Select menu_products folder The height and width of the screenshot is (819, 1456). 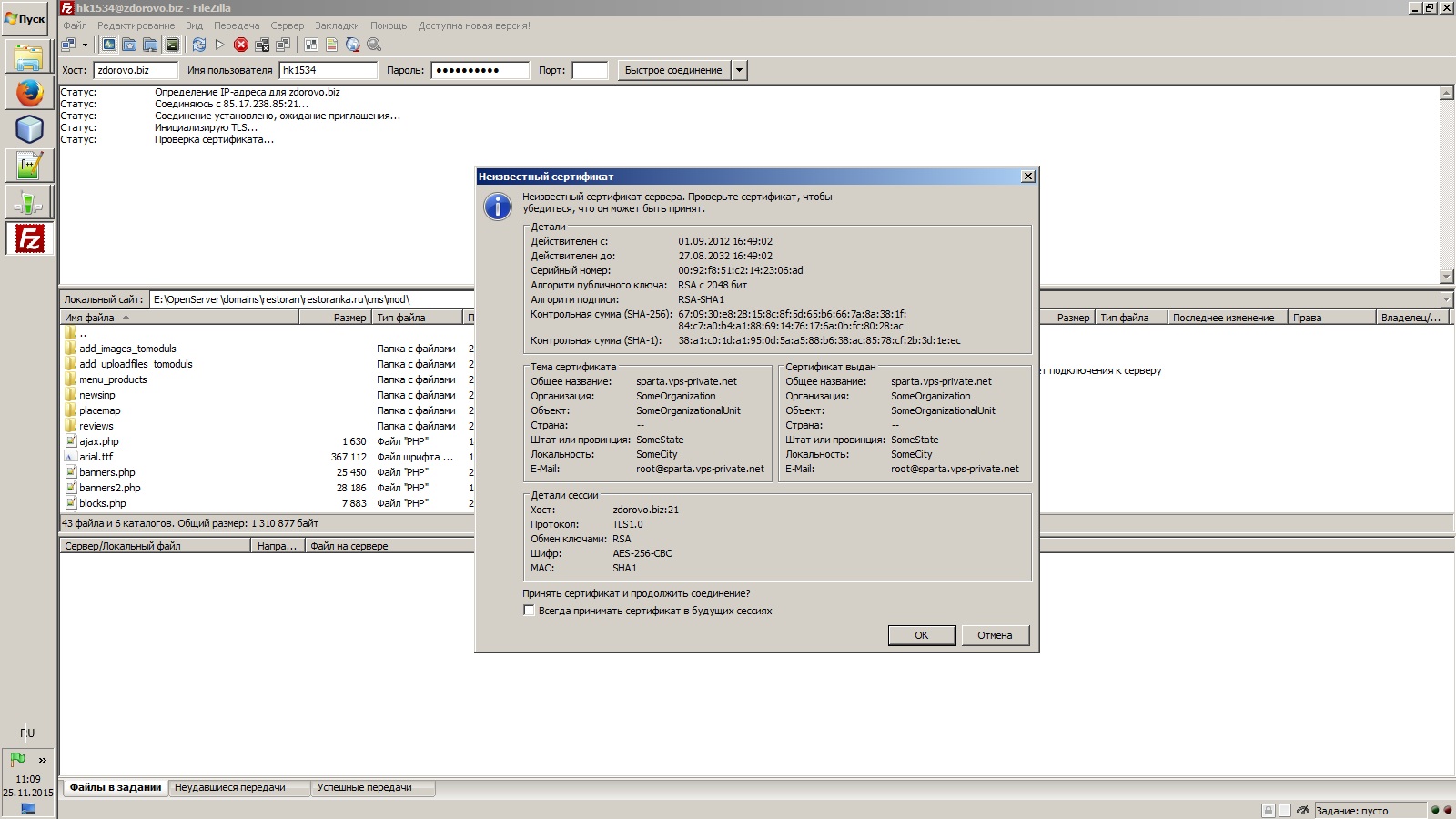[113, 379]
